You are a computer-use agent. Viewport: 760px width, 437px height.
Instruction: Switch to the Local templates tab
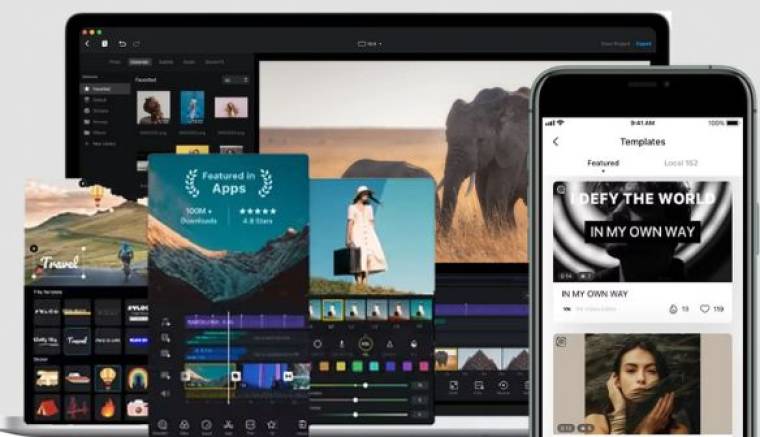(681, 163)
